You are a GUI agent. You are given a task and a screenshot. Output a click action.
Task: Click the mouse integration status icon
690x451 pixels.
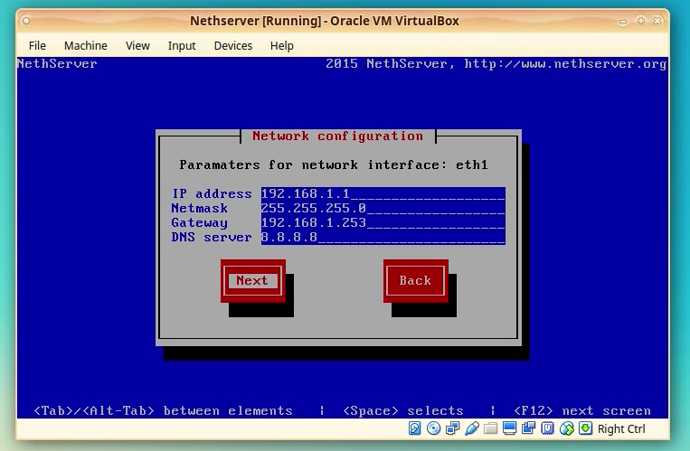tap(566, 428)
